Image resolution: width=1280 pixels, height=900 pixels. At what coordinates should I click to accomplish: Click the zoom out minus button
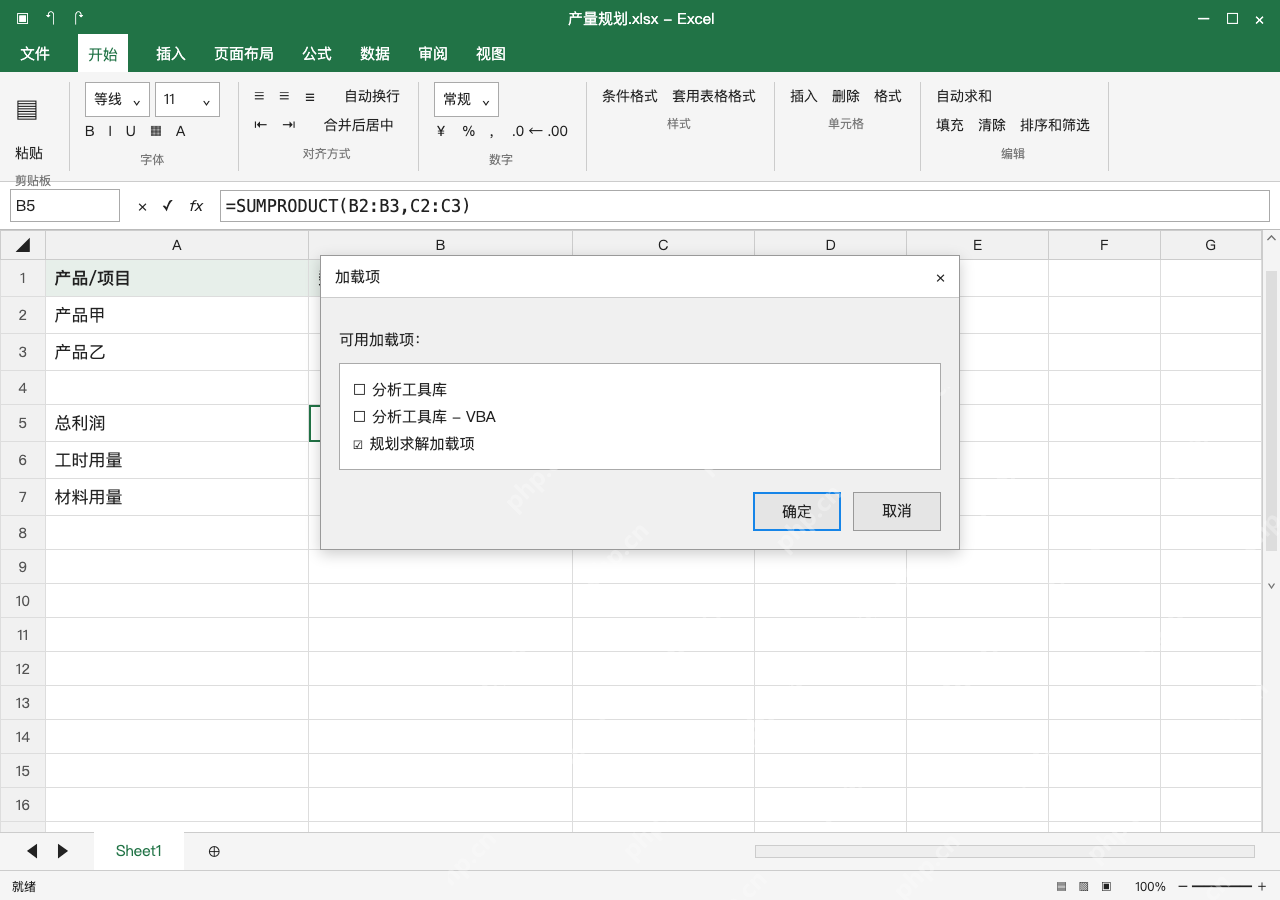[1183, 886]
